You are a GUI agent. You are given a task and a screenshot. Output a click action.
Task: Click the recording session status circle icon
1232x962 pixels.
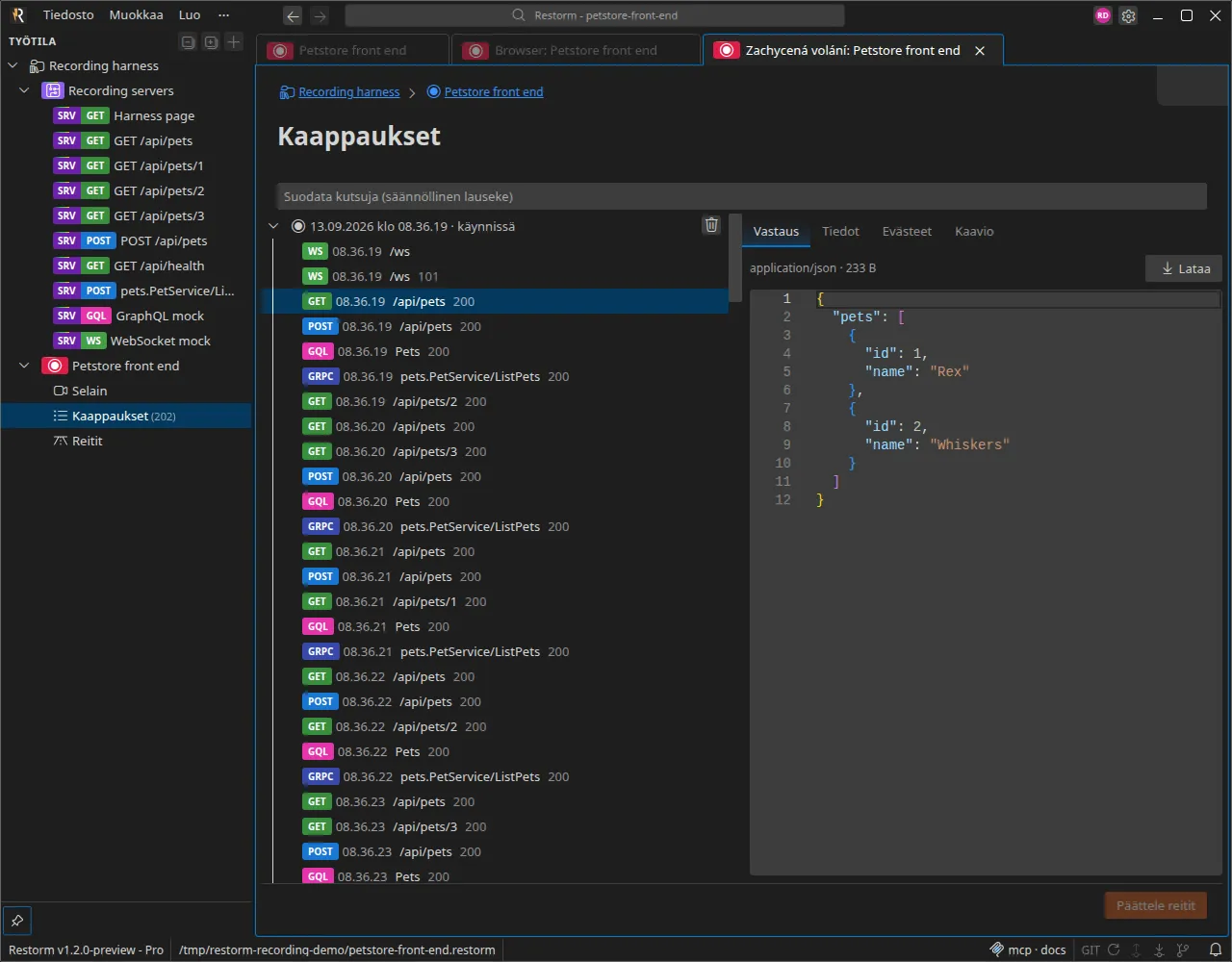point(298,226)
